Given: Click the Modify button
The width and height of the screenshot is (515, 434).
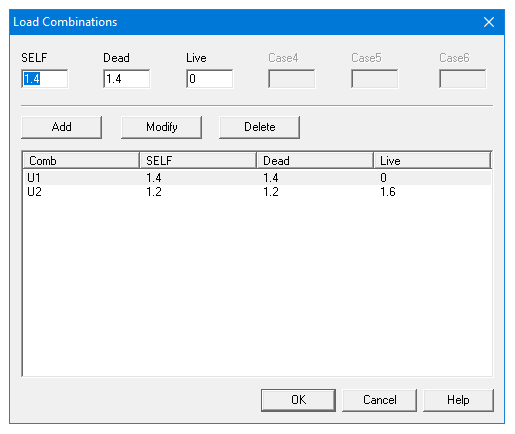Looking at the screenshot, I should (x=161, y=127).
